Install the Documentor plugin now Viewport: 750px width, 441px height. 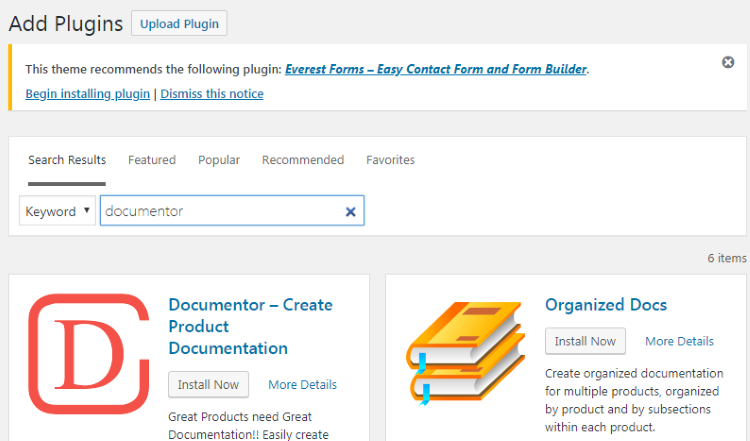coord(208,385)
